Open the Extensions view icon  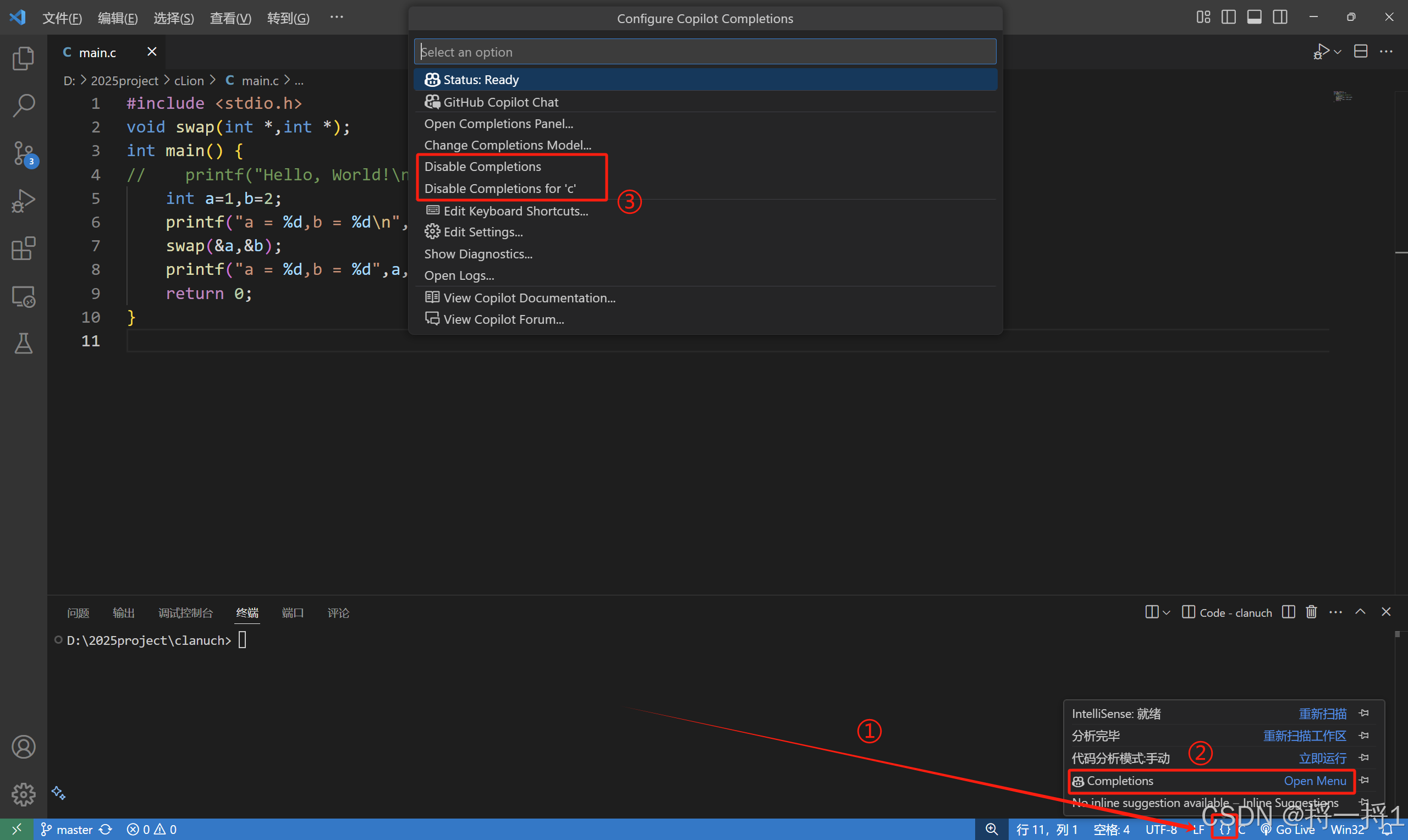(23, 248)
